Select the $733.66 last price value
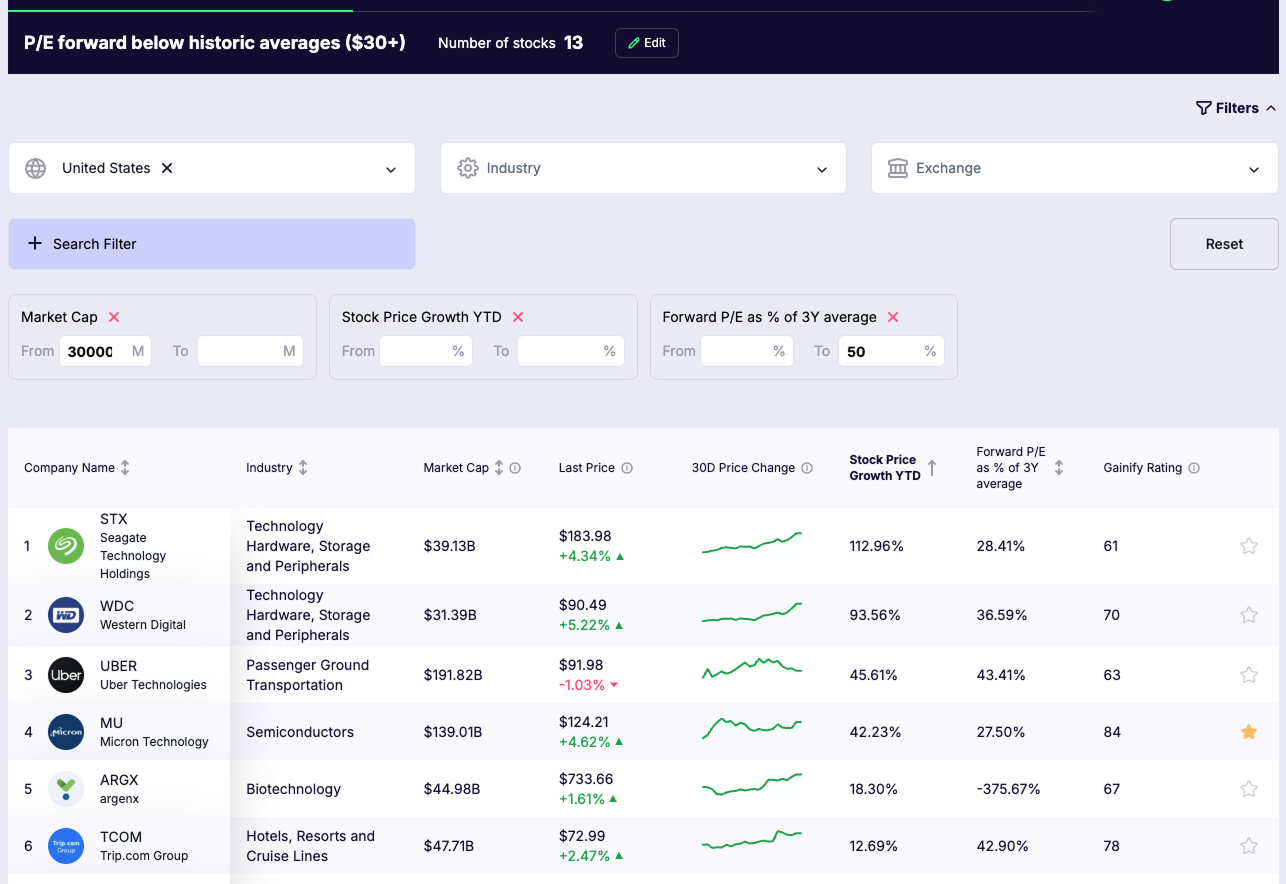The width and height of the screenshot is (1286, 884). [x=586, y=779]
